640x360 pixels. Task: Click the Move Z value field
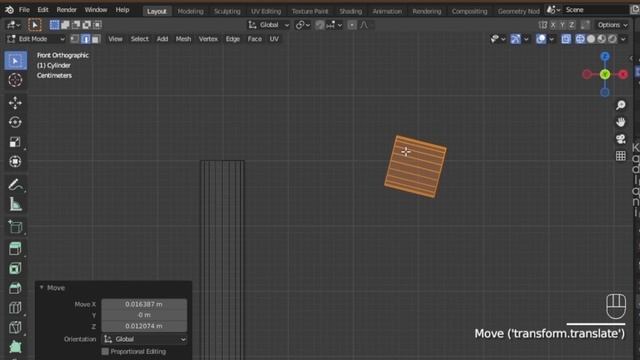144,326
